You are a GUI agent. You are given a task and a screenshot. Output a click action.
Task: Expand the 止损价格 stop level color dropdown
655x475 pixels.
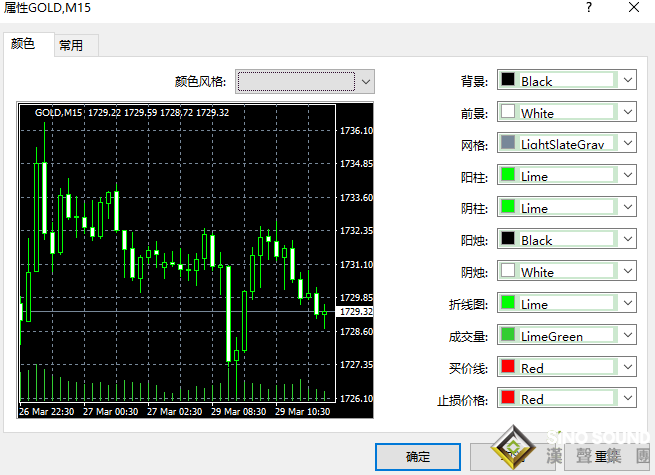point(566,398)
